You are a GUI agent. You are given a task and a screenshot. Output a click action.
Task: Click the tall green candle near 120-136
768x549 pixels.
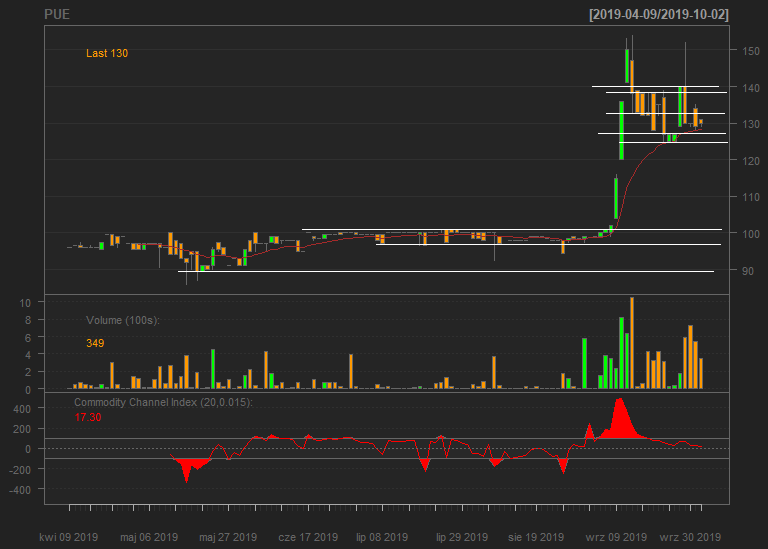(x=622, y=130)
